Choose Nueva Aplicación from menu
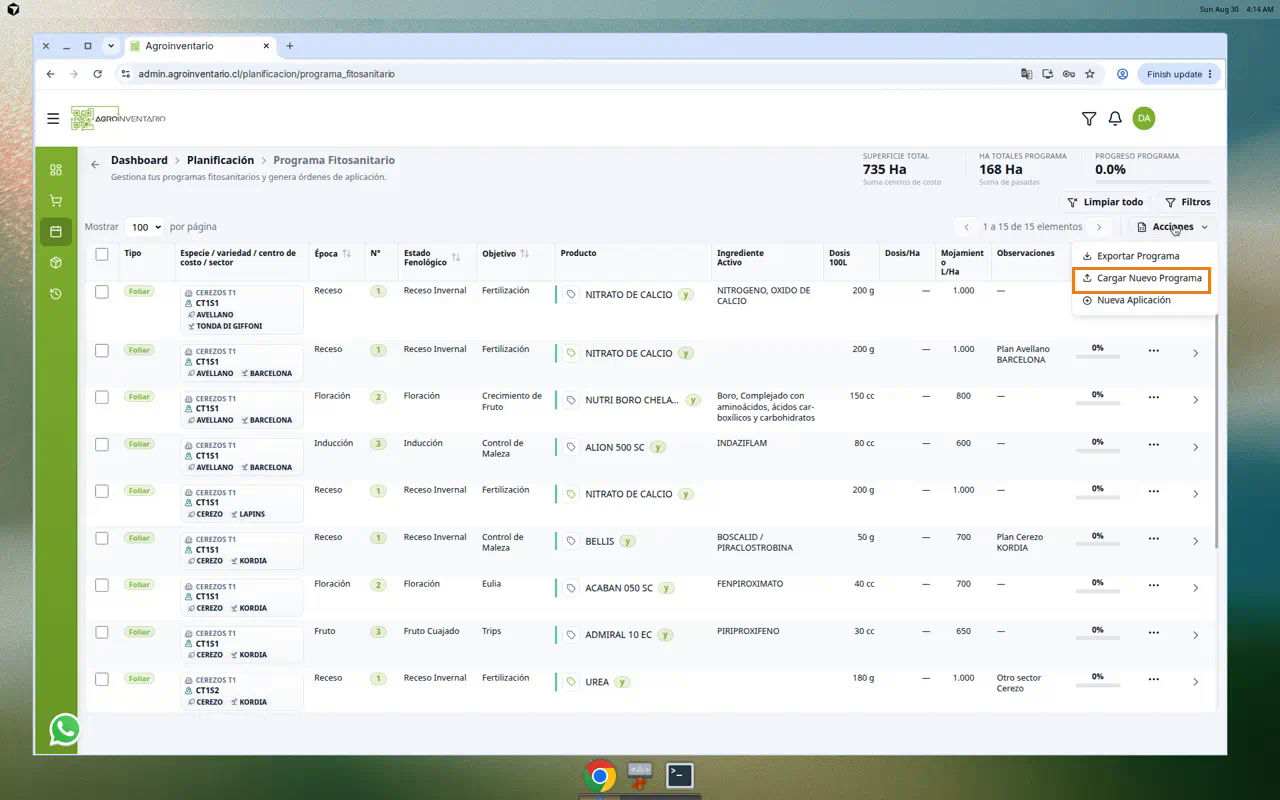The image size is (1280, 800). 1133,300
